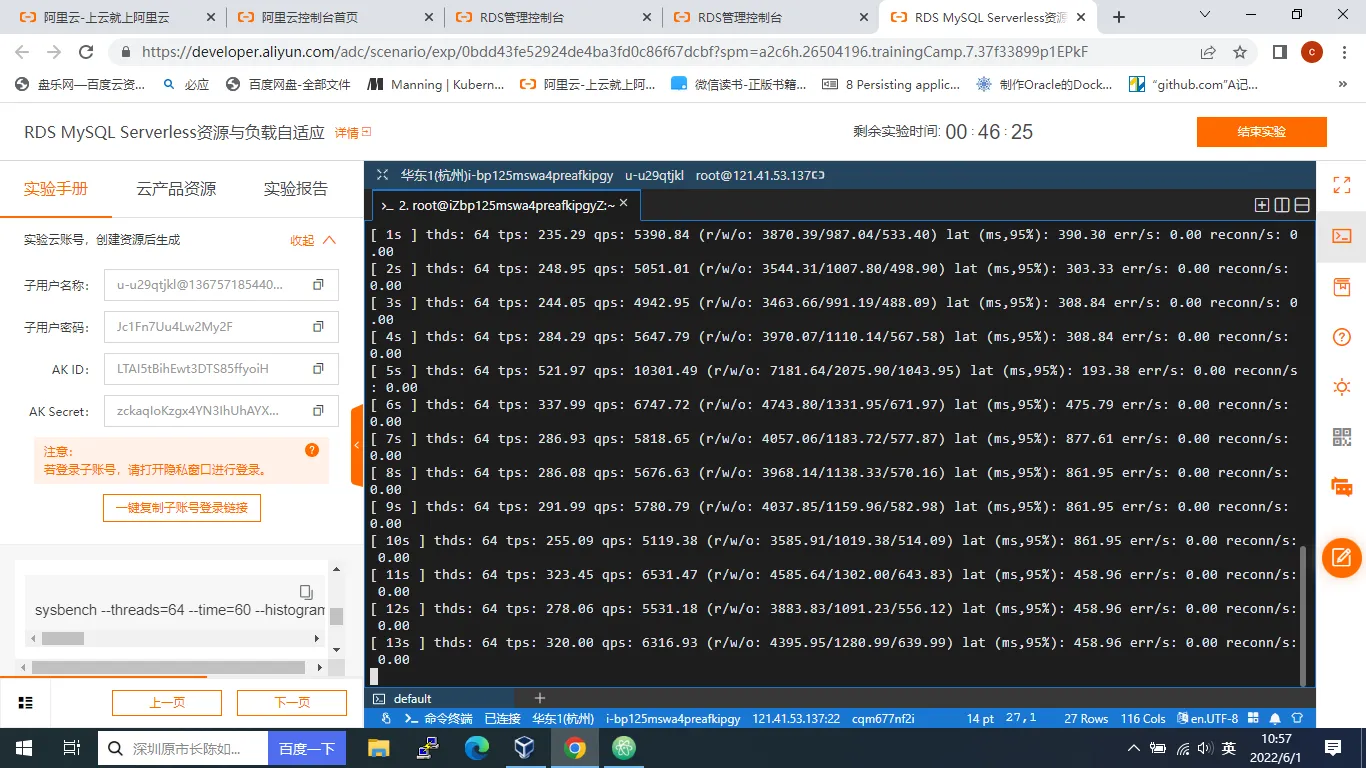This screenshot has height=768, width=1366.
Task: Click the bell notification icon in status bar
Action: [1275, 719]
